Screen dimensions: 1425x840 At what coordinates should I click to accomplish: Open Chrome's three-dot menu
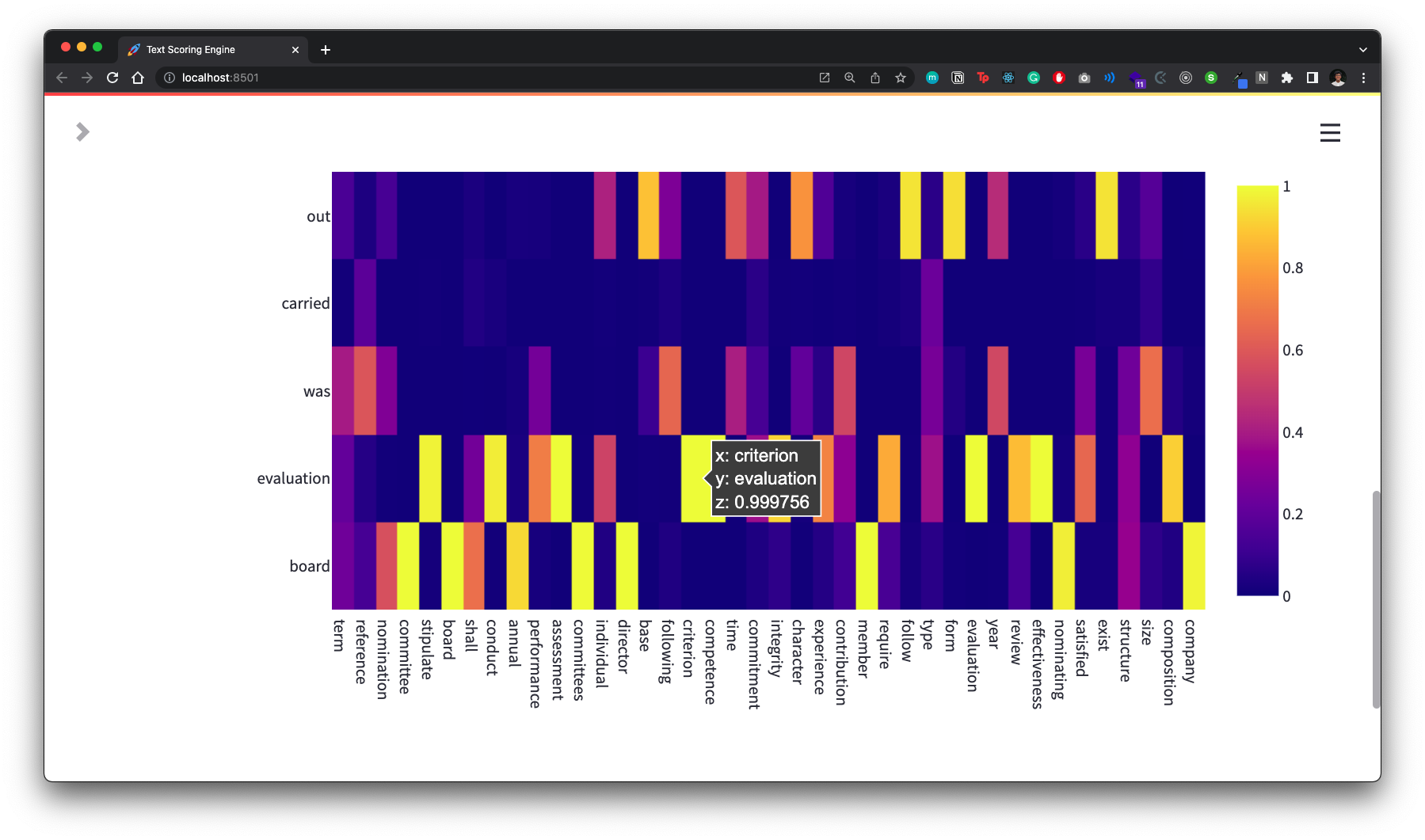pyautogui.click(x=1363, y=78)
